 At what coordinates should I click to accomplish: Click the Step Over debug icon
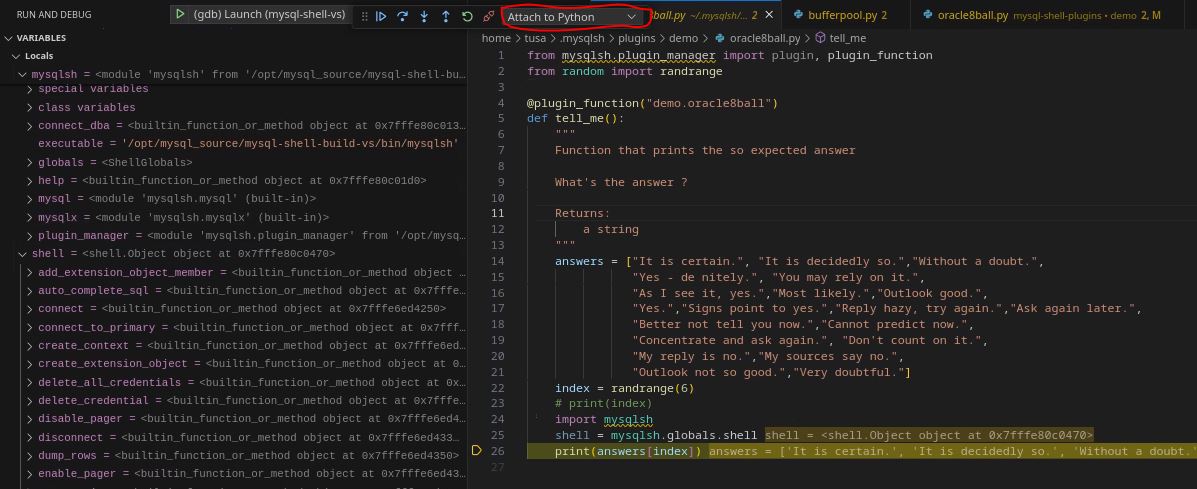[x=402, y=17]
